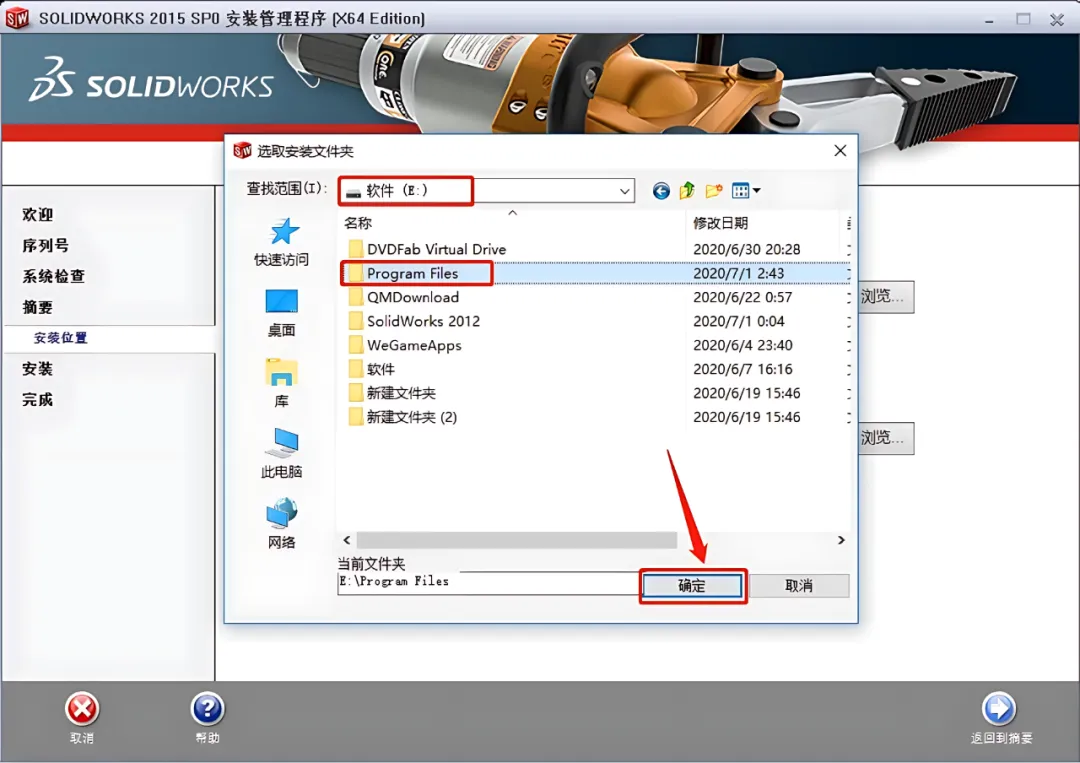Click the 2020/7/1 2:43 date cell
The image size is (1080, 763).
coord(738,273)
